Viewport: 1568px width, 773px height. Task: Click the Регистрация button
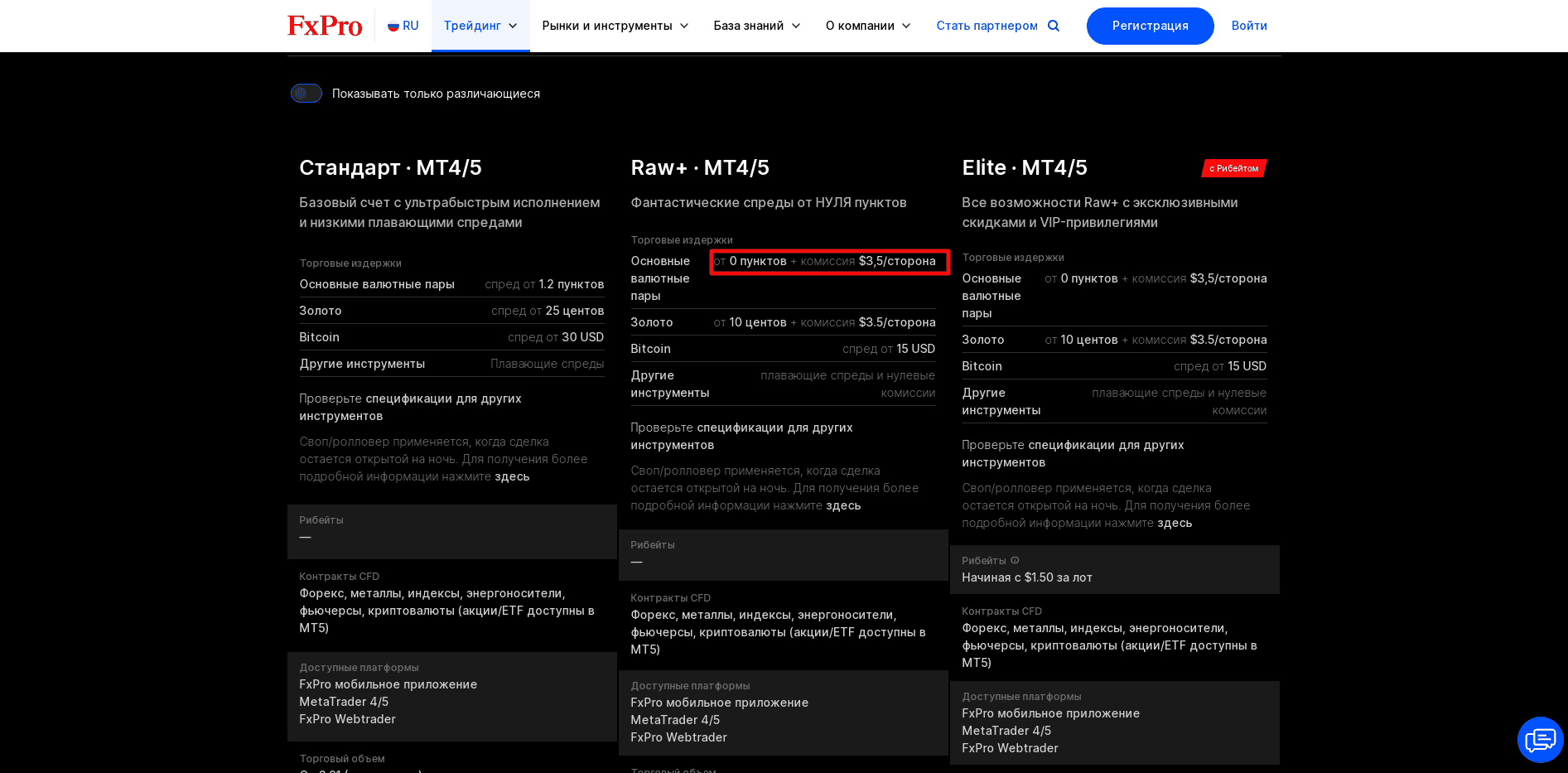tap(1150, 26)
